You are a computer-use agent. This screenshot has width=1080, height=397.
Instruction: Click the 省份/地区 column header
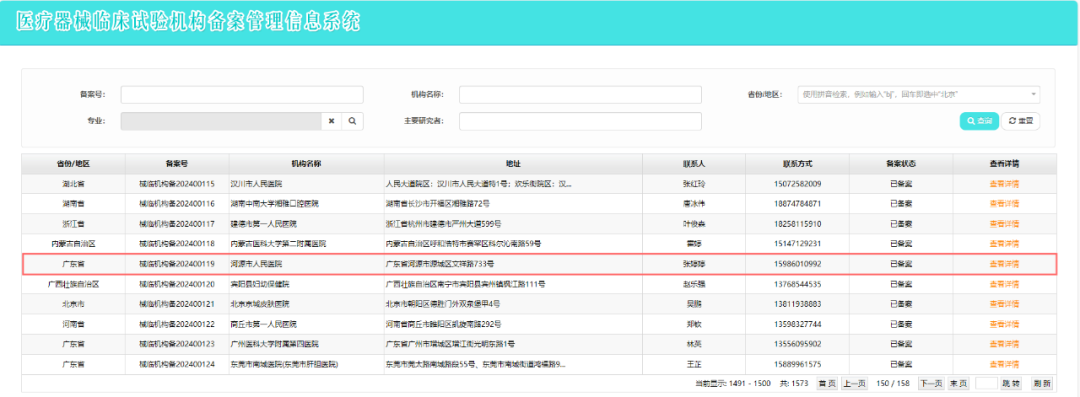click(x=74, y=164)
